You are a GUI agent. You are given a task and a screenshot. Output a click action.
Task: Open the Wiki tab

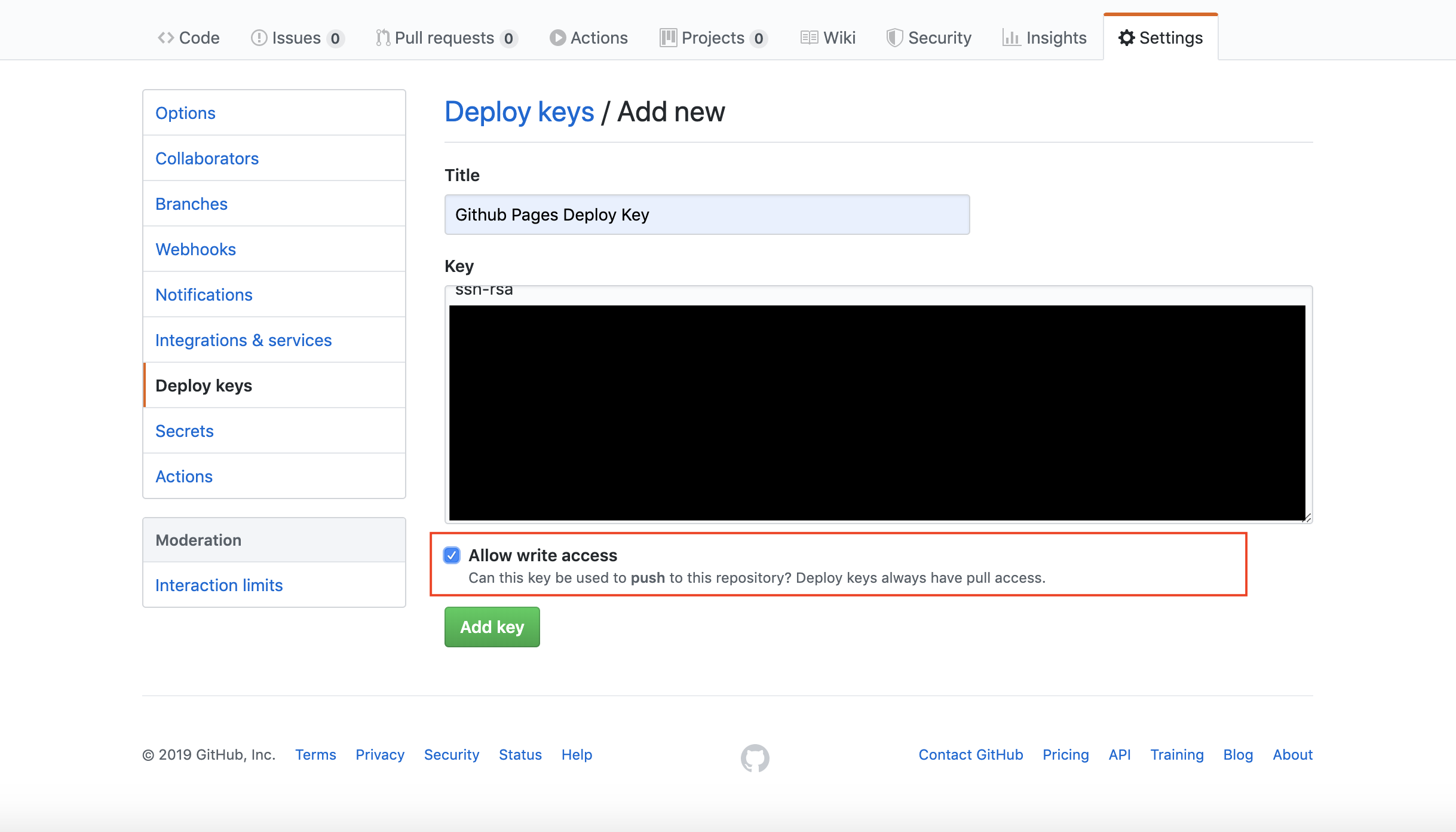tap(828, 38)
